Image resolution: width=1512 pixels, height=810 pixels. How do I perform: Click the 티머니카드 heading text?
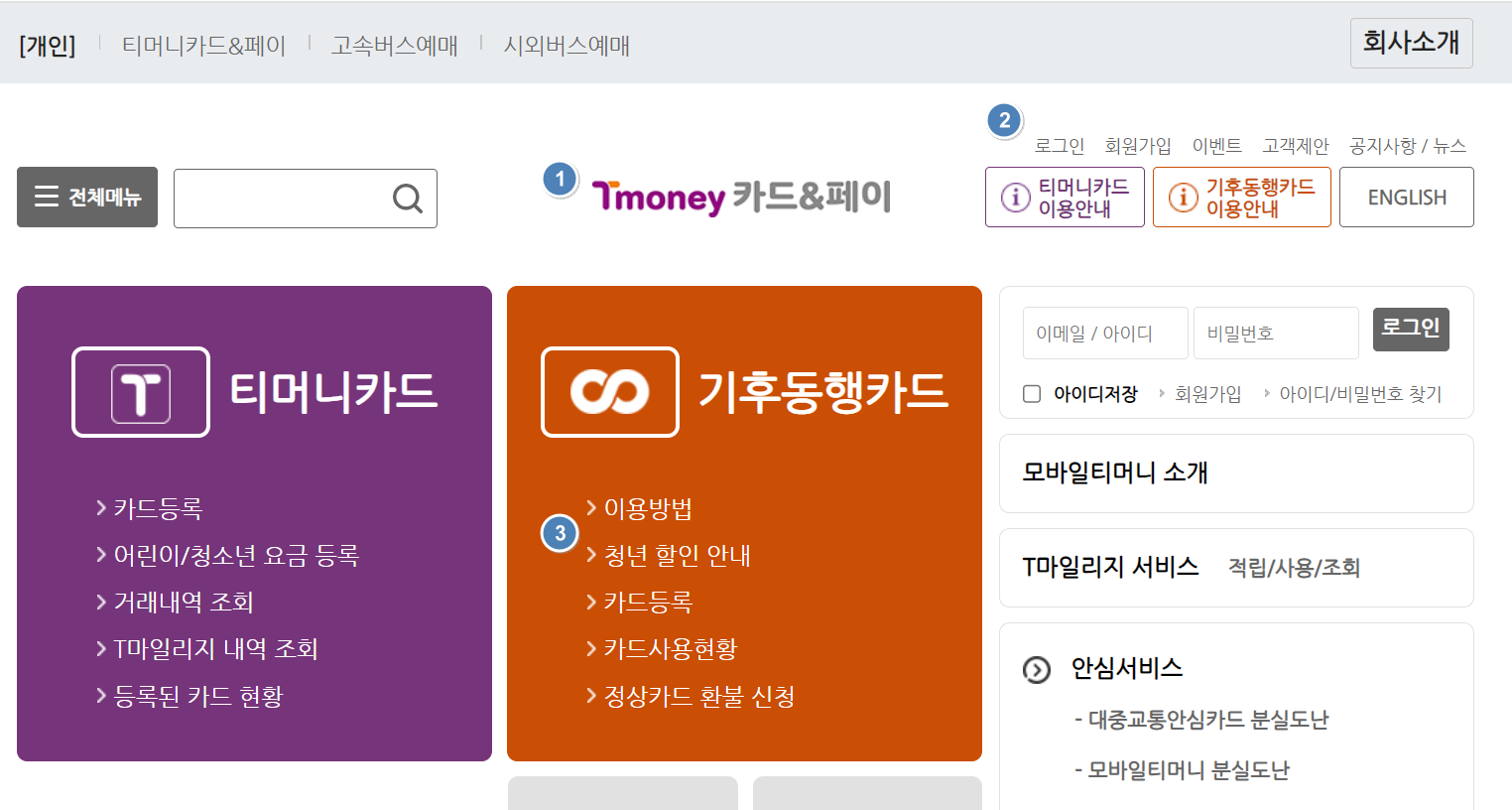click(x=333, y=391)
